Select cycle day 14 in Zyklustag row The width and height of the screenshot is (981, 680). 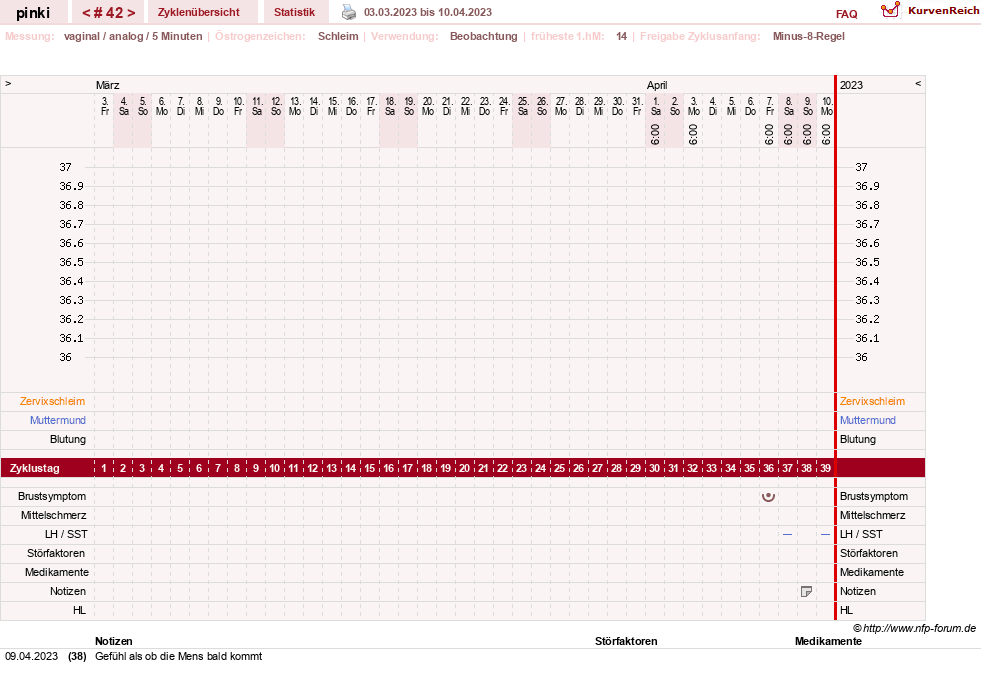350,468
